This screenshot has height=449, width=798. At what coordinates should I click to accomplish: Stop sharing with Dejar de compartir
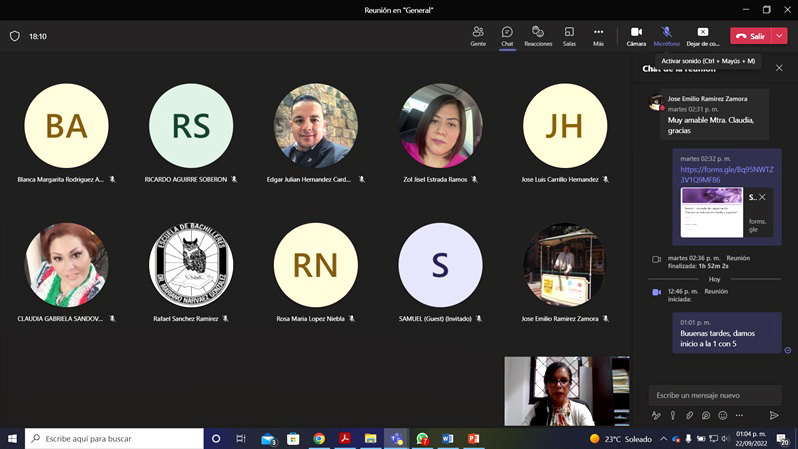703,36
